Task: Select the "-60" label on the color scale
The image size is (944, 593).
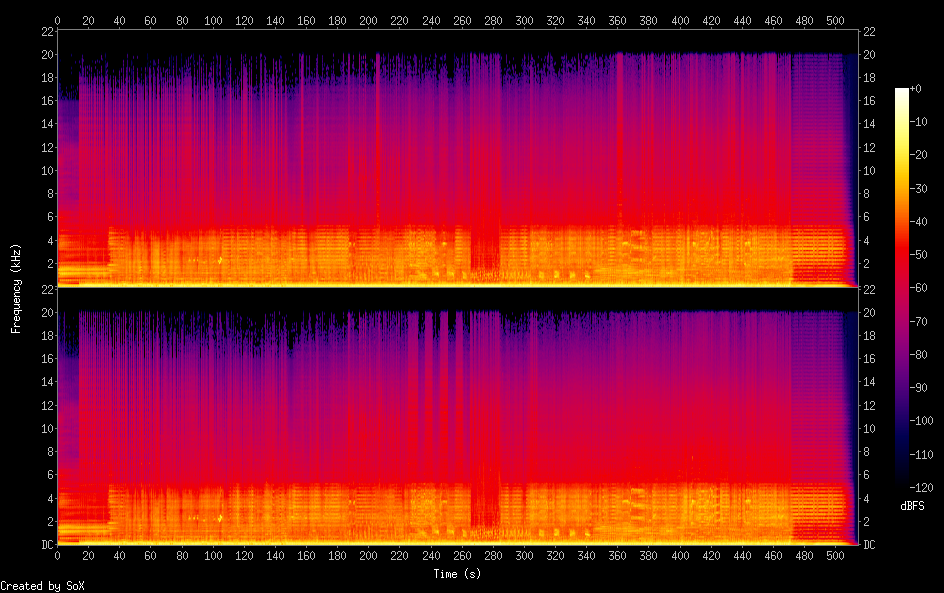Action: click(x=919, y=288)
